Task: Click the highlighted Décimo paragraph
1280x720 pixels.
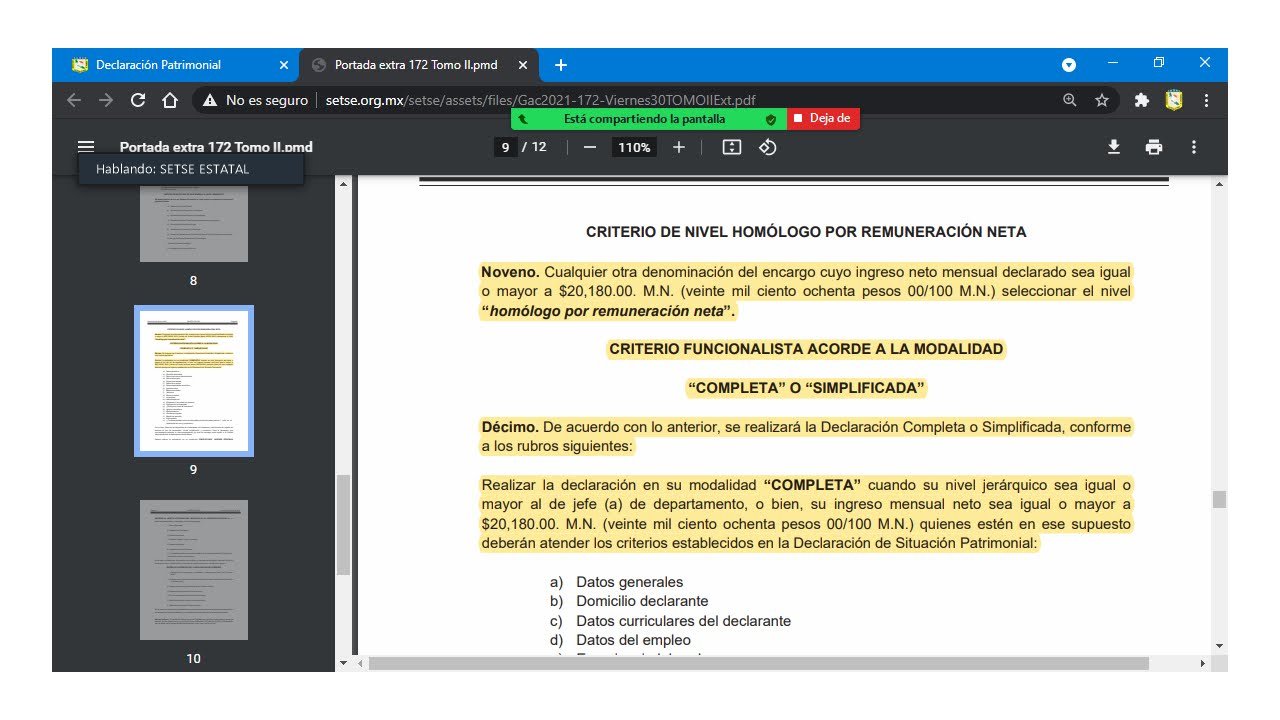Action: pos(806,436)
